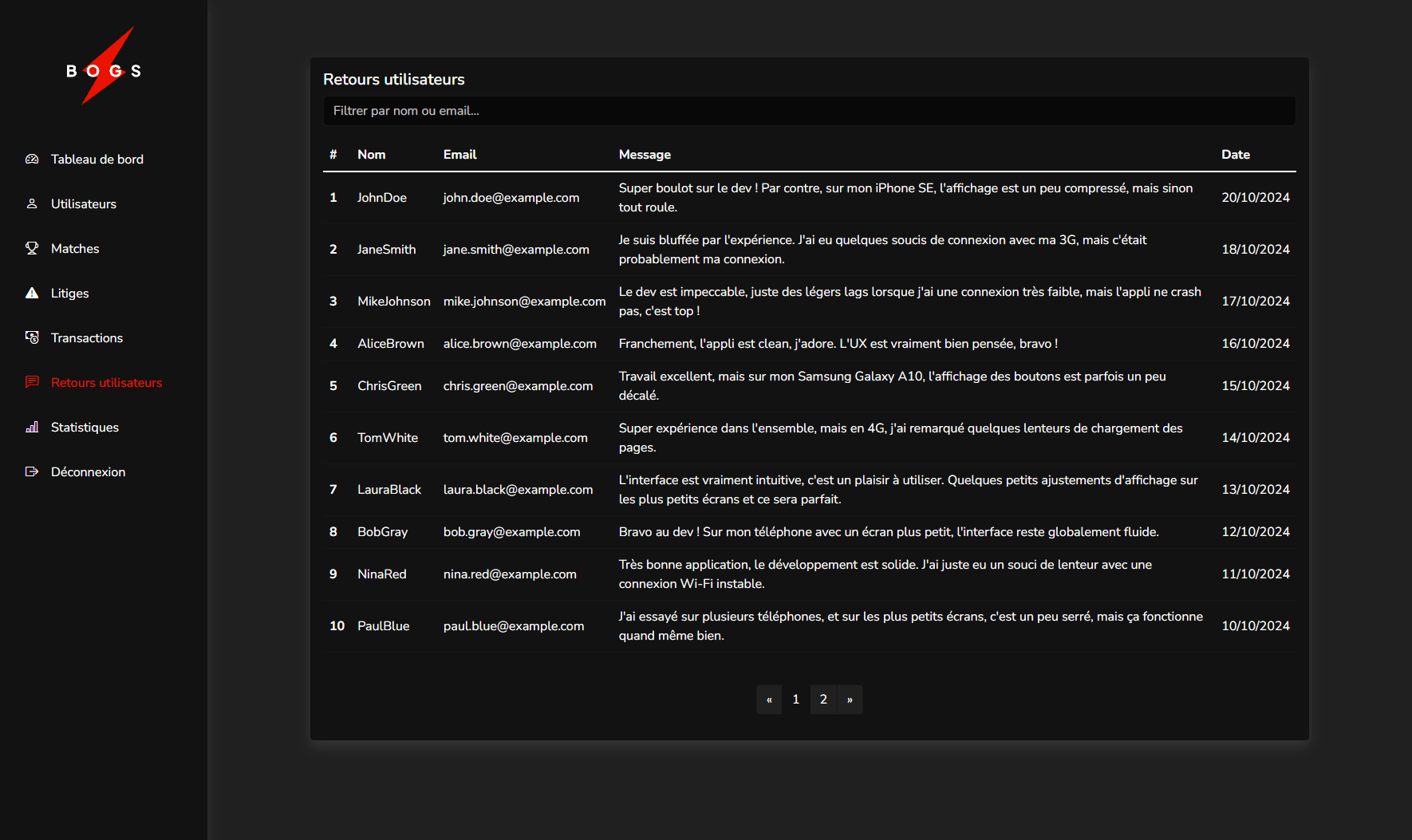Navigate to Litiges

pos(70,294)
